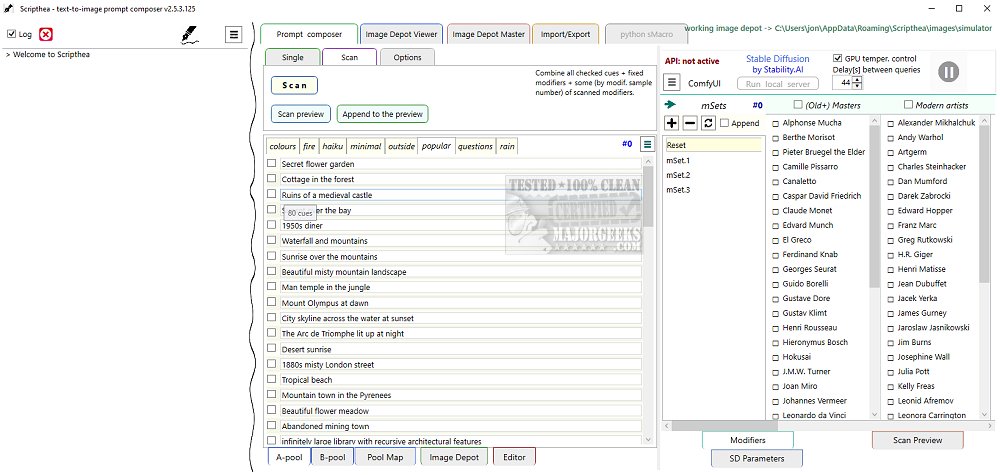The height and width of the screenshot is (475, 1000).
Task: Open the Image Depot Viewer tab
Action: tap(401, 34)
